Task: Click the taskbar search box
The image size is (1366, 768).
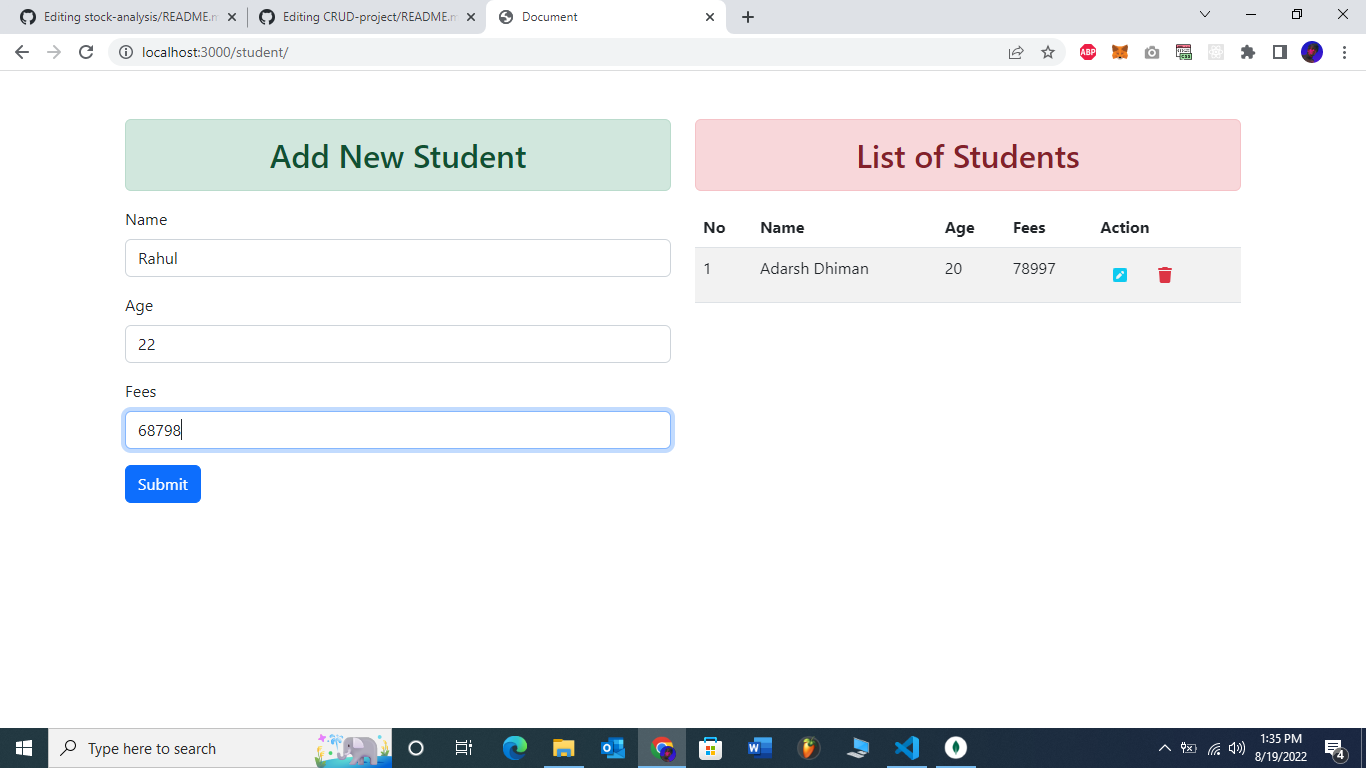Action: pyautogui.click(x=220, y=748)
